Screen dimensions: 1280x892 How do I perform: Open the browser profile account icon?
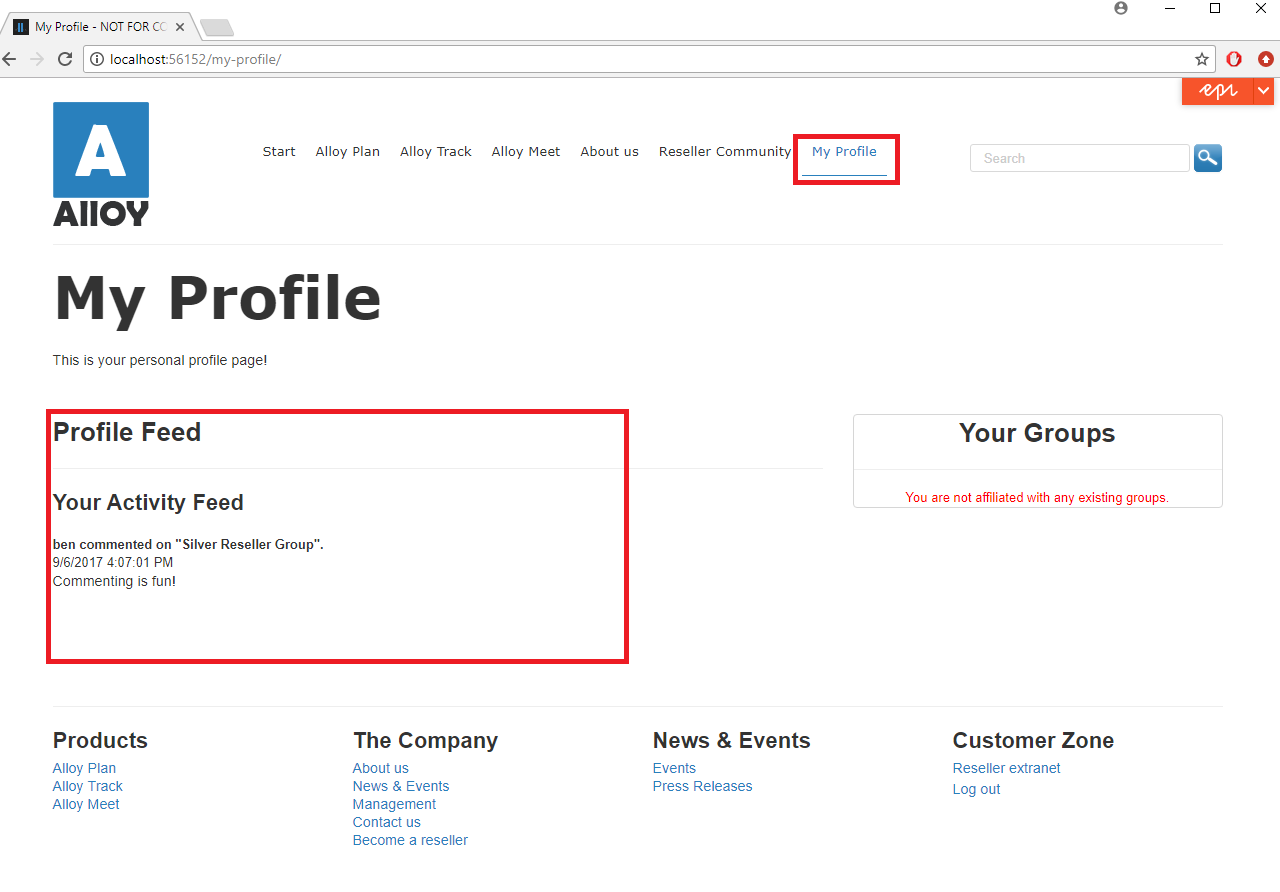[1120, 8]
